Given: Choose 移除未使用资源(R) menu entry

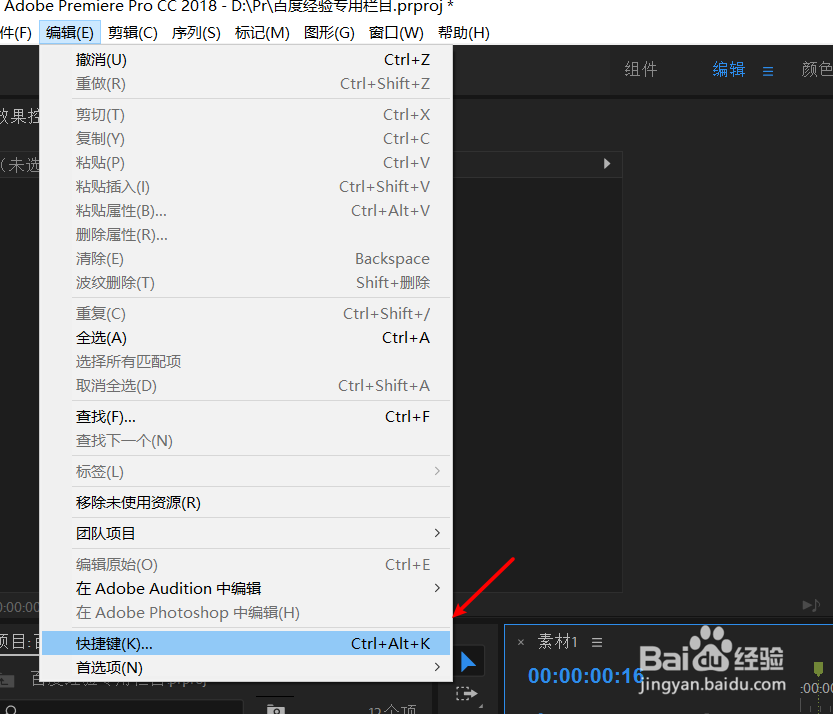Looking at the screenshot, I should pos(245,502).
